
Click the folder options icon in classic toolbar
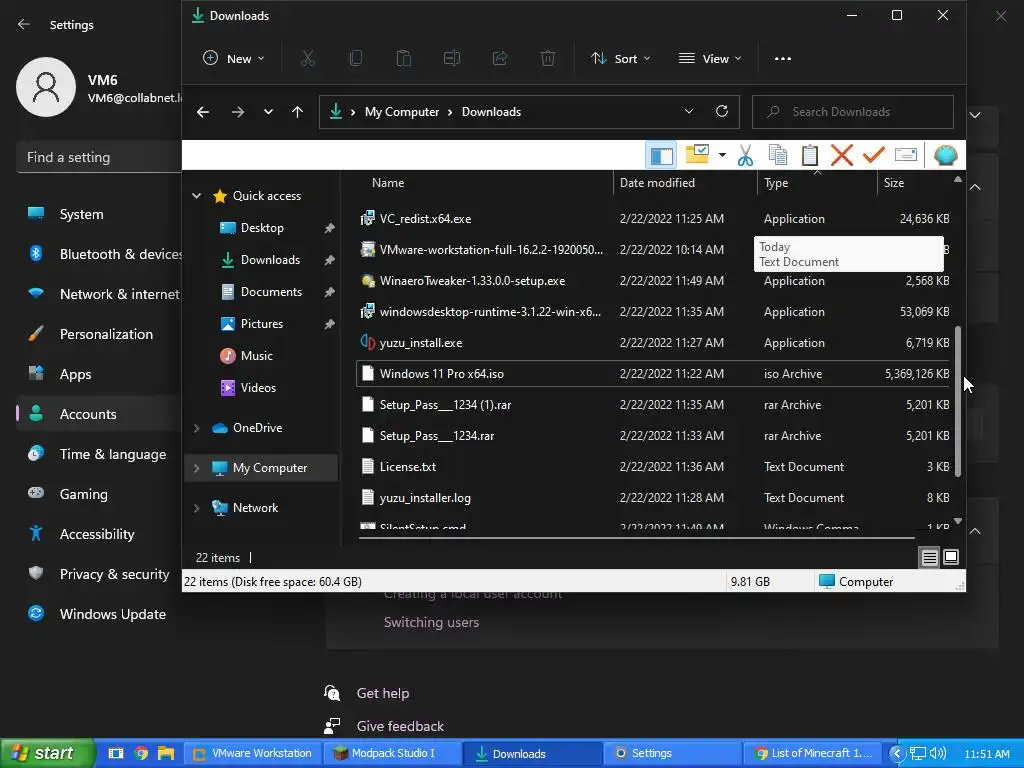[x=697, y=155]
